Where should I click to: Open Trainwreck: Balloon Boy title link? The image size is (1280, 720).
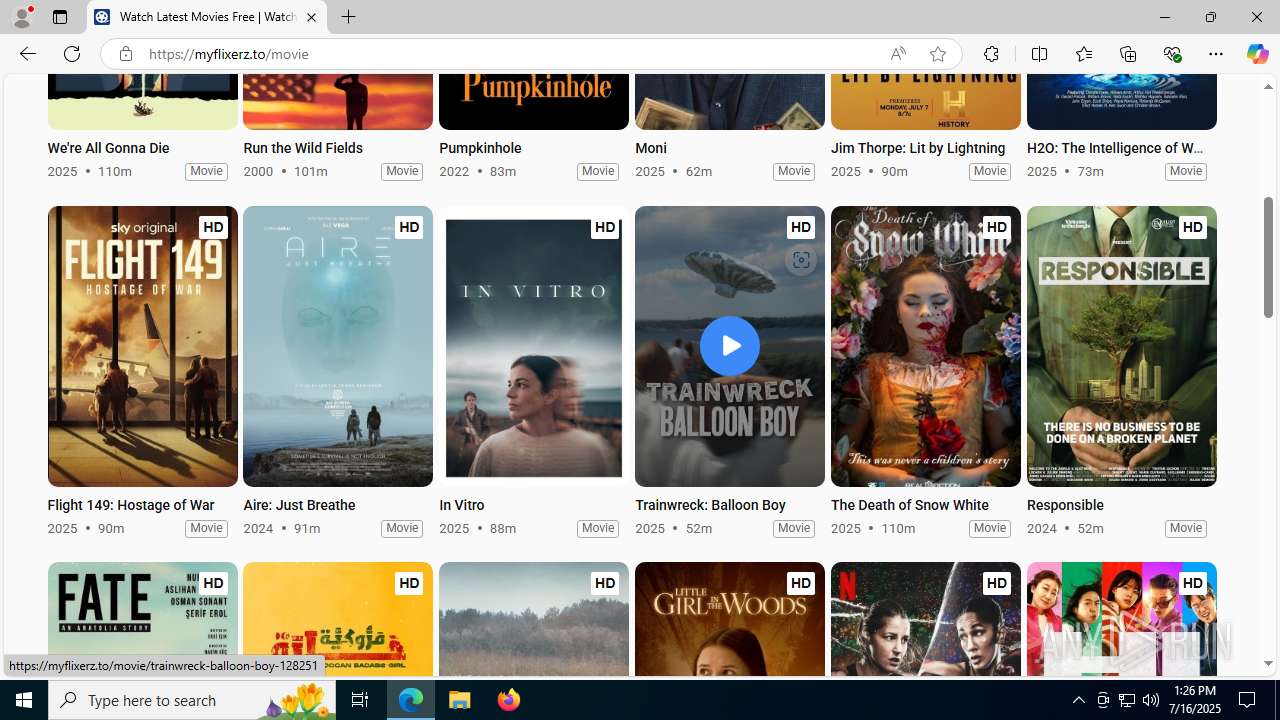click(710, 505)
